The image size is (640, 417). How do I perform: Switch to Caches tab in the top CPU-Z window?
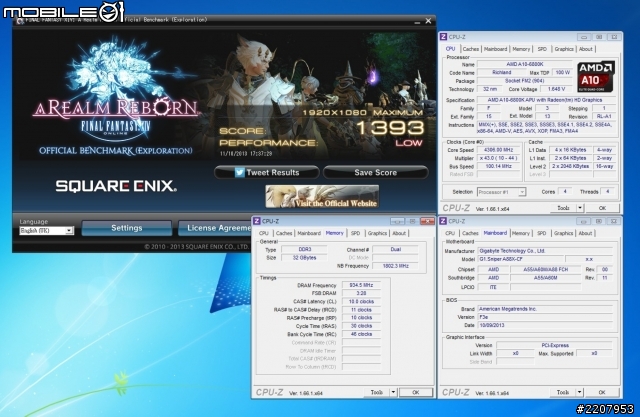coord(471,49)
